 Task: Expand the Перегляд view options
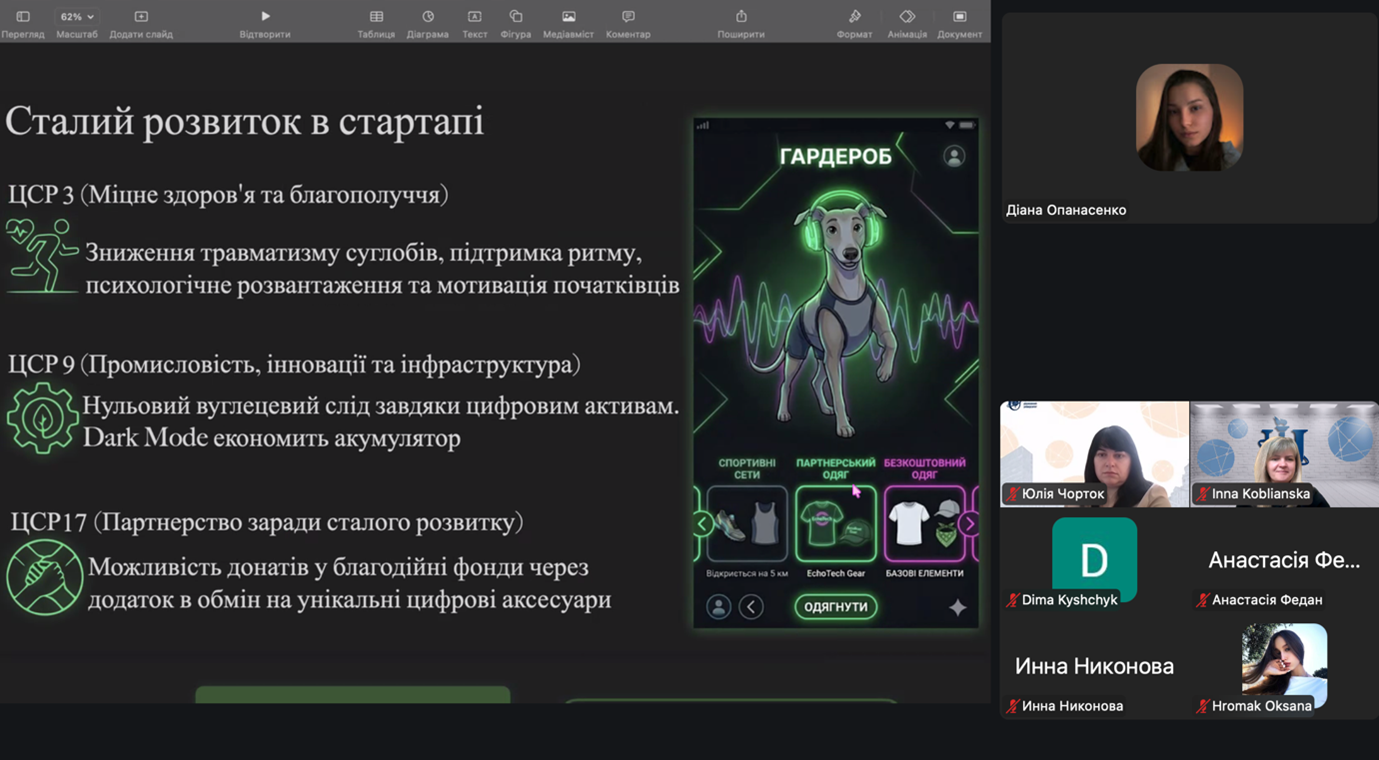click(x=22, y=17)
